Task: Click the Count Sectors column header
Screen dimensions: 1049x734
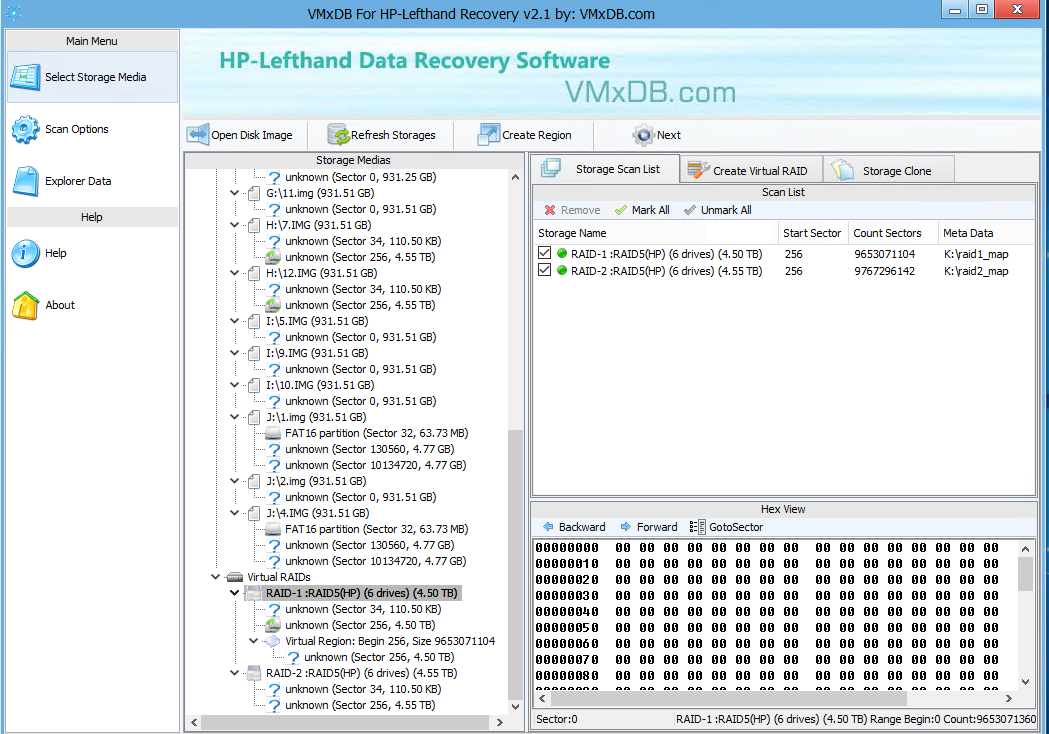Action: pos(892,233)
